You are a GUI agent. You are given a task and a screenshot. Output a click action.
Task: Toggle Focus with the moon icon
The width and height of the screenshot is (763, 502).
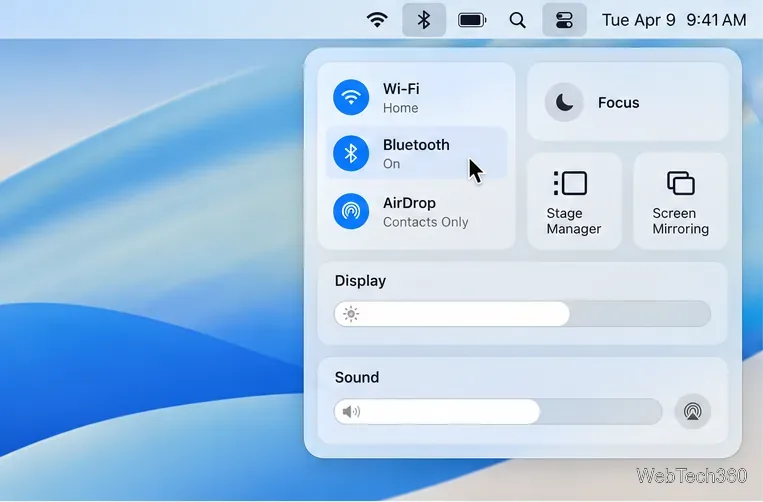point(564,102)
